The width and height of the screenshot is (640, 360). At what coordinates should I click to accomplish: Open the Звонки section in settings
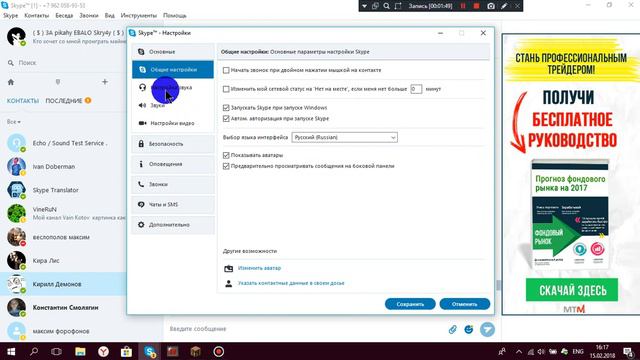coord(173,184)
